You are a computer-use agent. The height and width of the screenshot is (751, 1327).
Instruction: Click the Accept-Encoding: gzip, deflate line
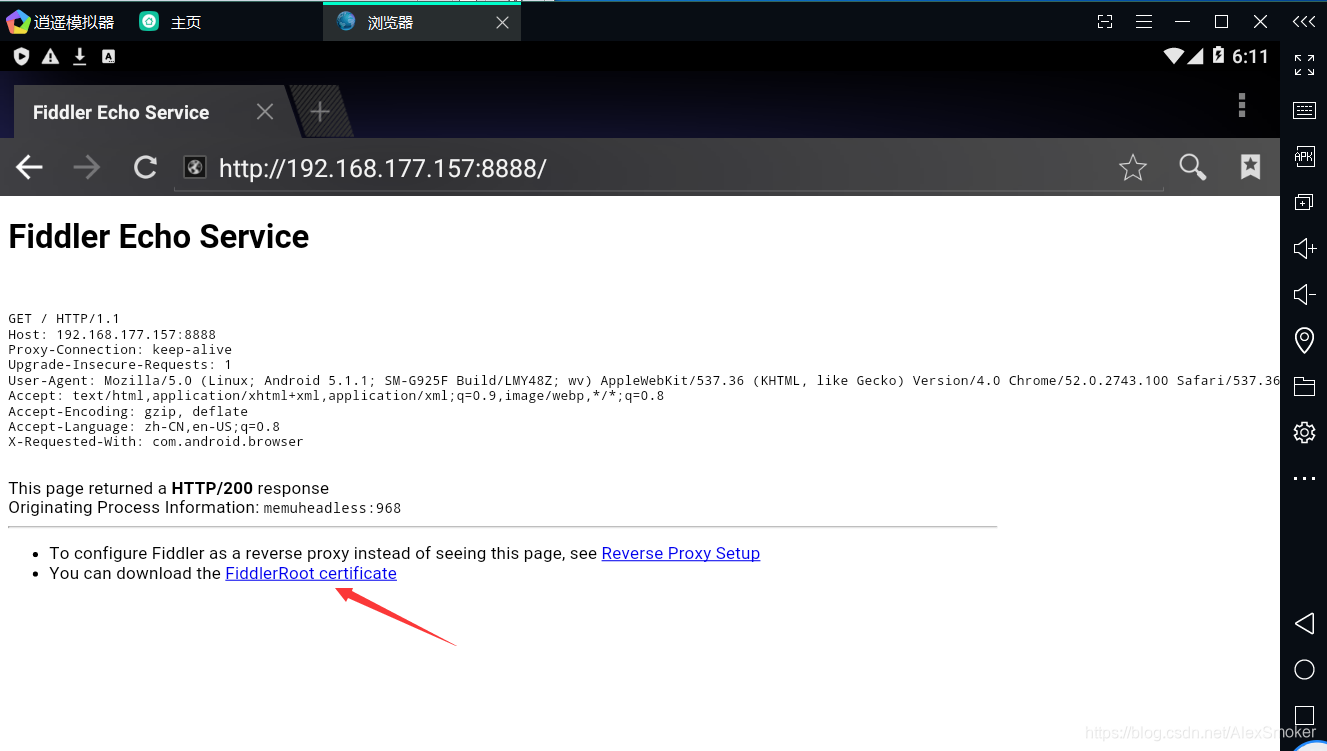pyautogui.click(x=128, y=411)
